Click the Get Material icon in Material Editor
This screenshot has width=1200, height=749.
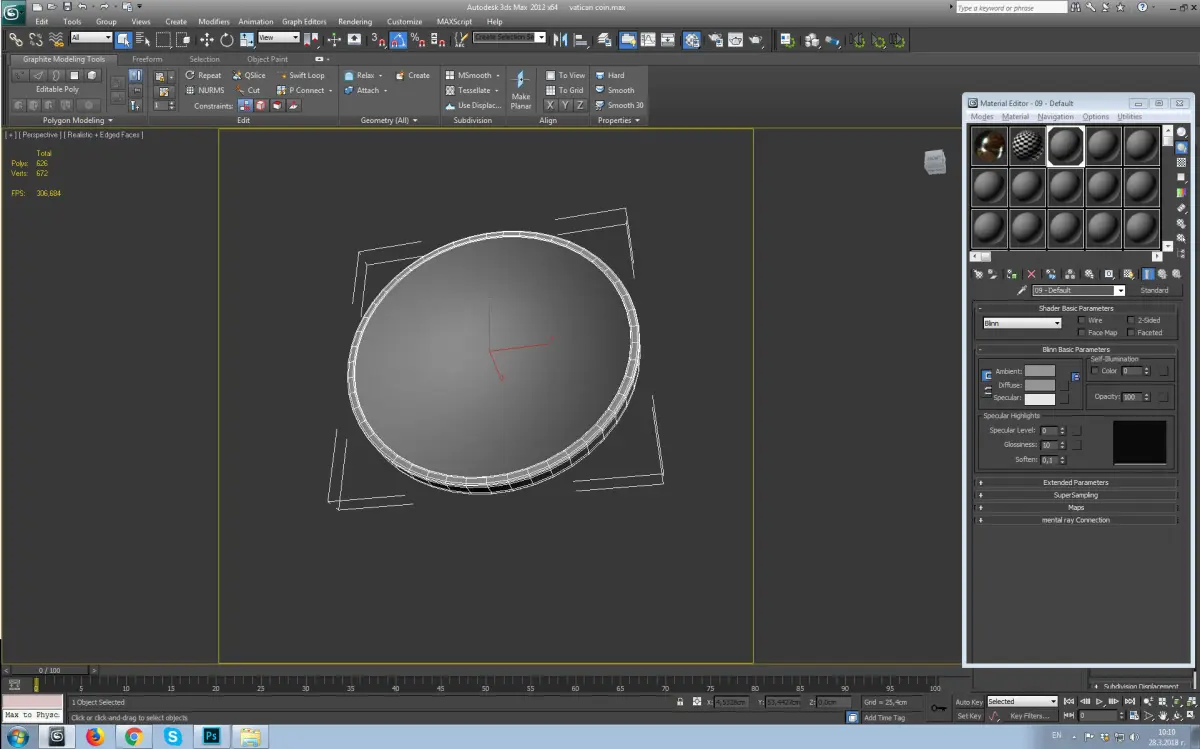coord(979,273)
